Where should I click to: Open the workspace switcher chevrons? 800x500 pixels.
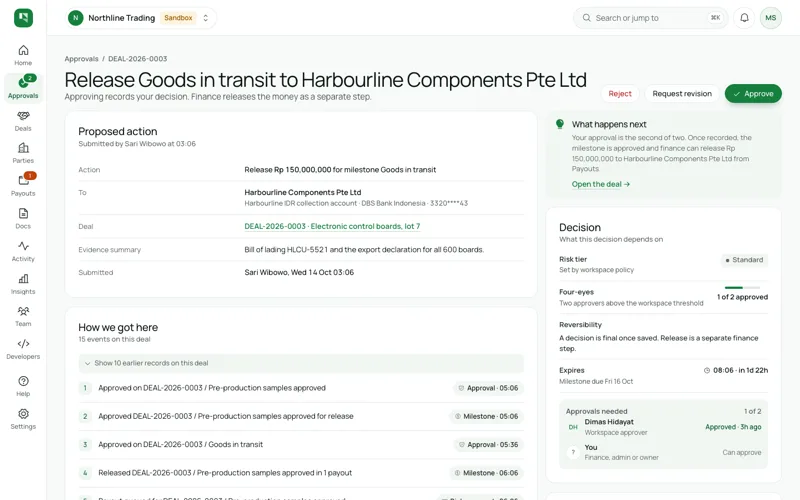point(206,18)
